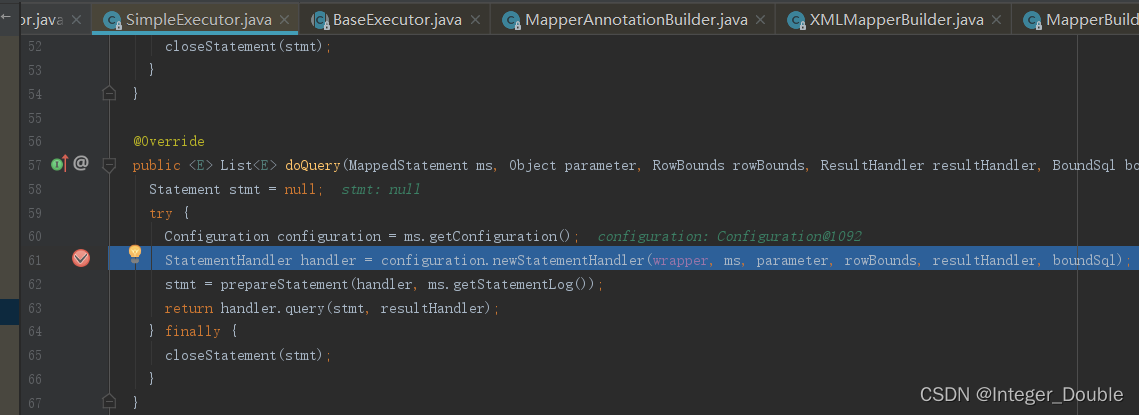Open the intention lightbulb on line 61
This screenshot has height=415, width=1139.
coord(134,253)
